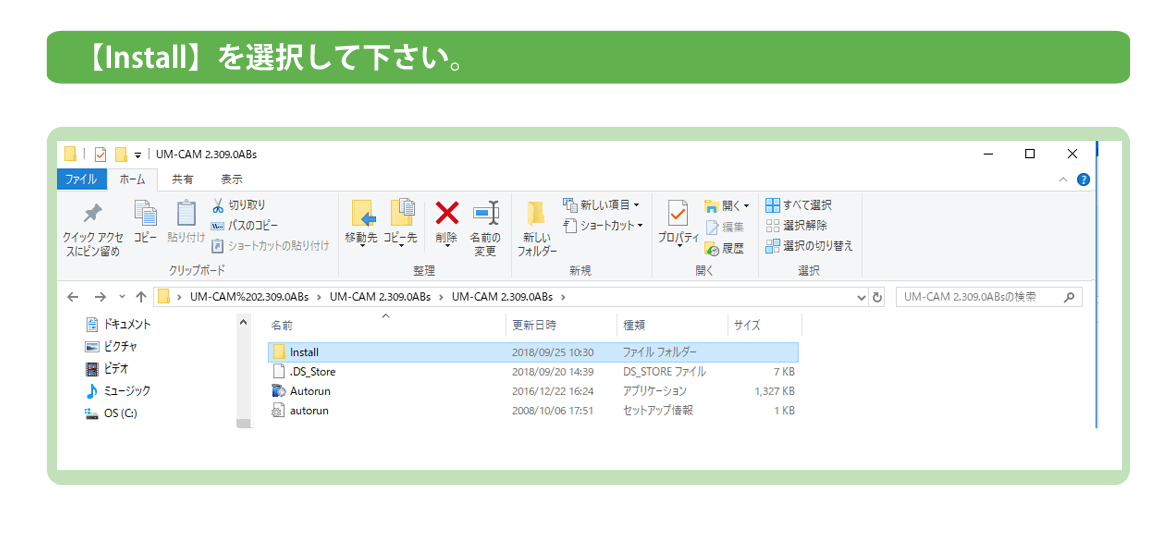Open the File (ファイル) menu
The width and height of the screenshot is (1170, 550).
[x=81, y=180]
